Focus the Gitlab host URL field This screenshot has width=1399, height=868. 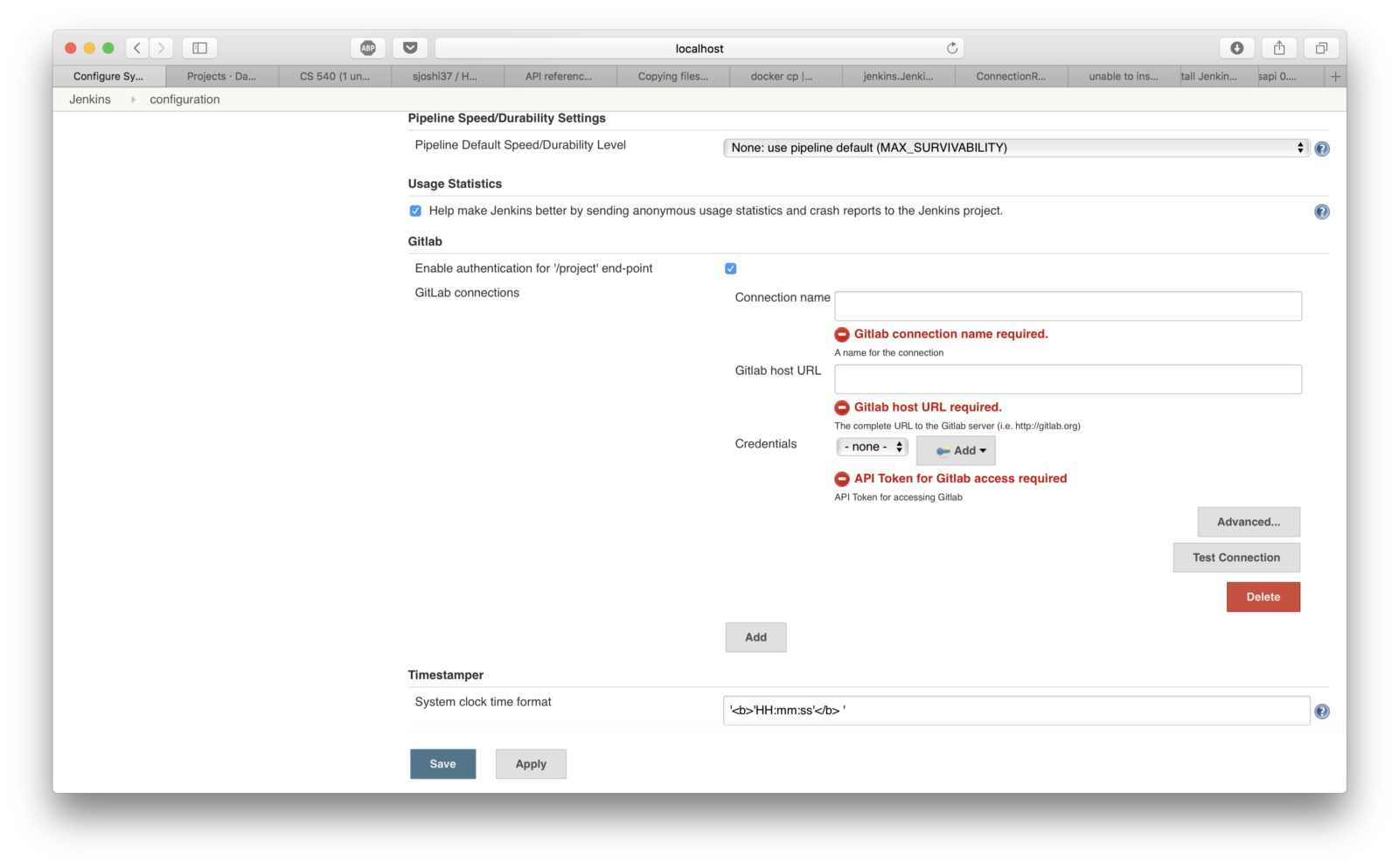[x=1068, y=379]
